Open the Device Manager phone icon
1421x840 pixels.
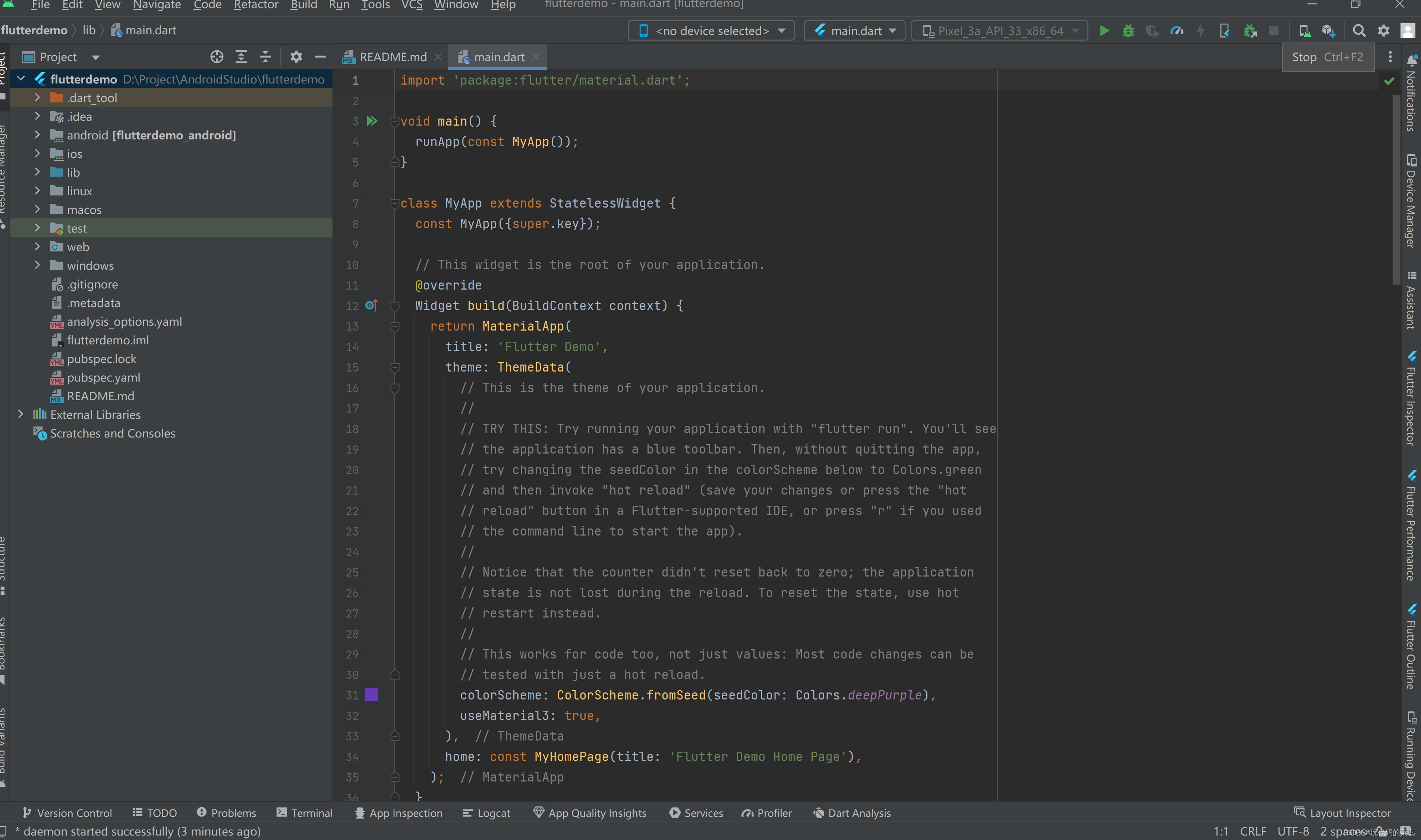[1304, 31]
